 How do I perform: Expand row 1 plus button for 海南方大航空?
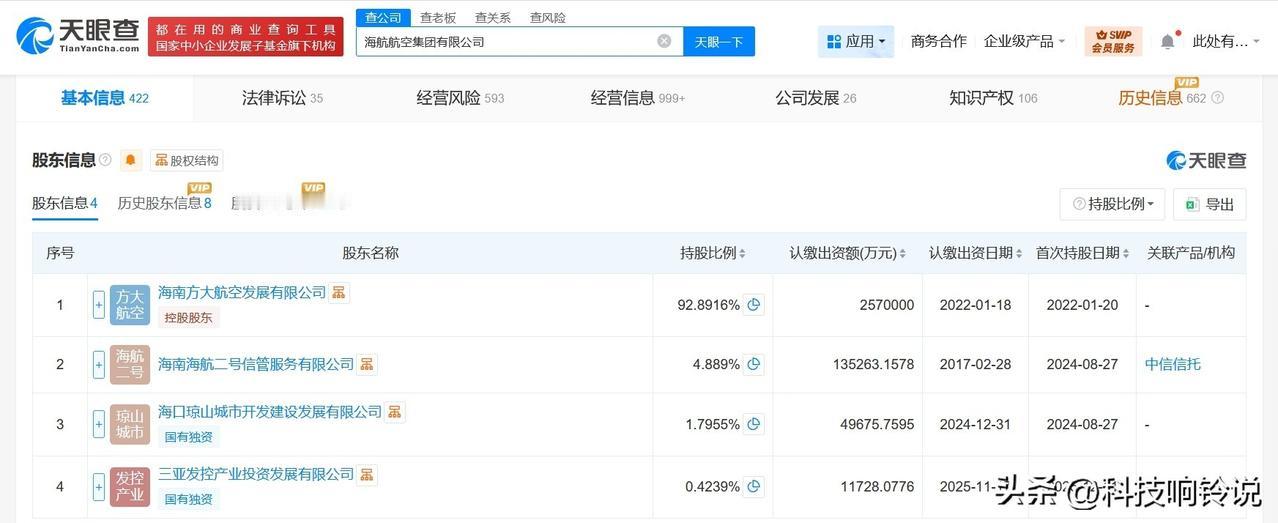99,305
